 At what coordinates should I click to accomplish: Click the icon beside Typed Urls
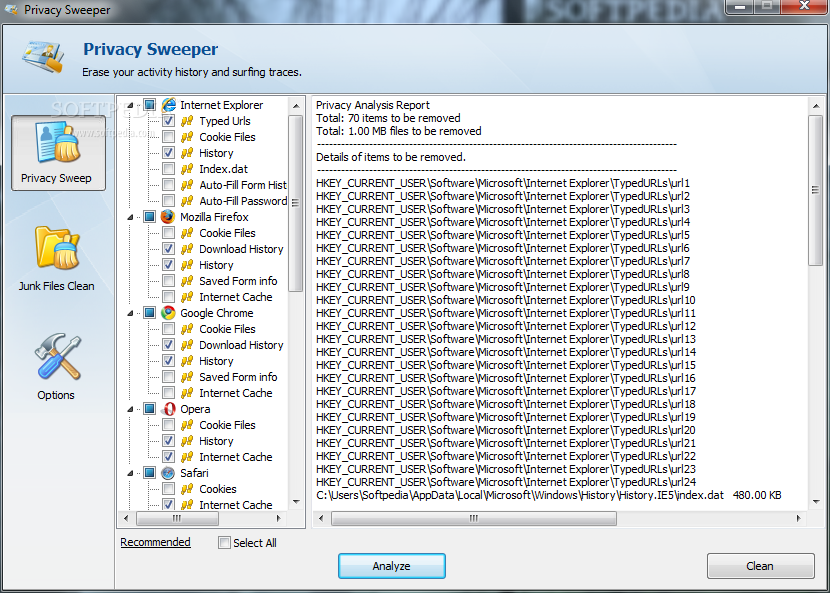pos(187,121)
